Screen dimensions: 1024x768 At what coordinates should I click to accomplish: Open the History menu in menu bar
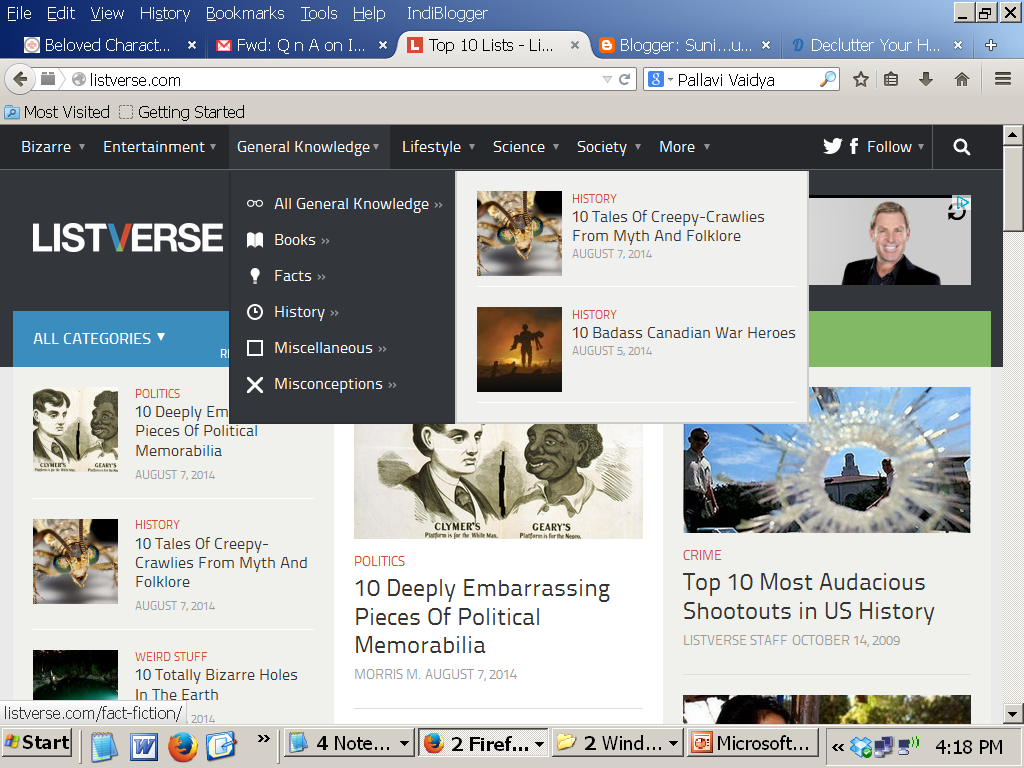(x=165, y=13)
